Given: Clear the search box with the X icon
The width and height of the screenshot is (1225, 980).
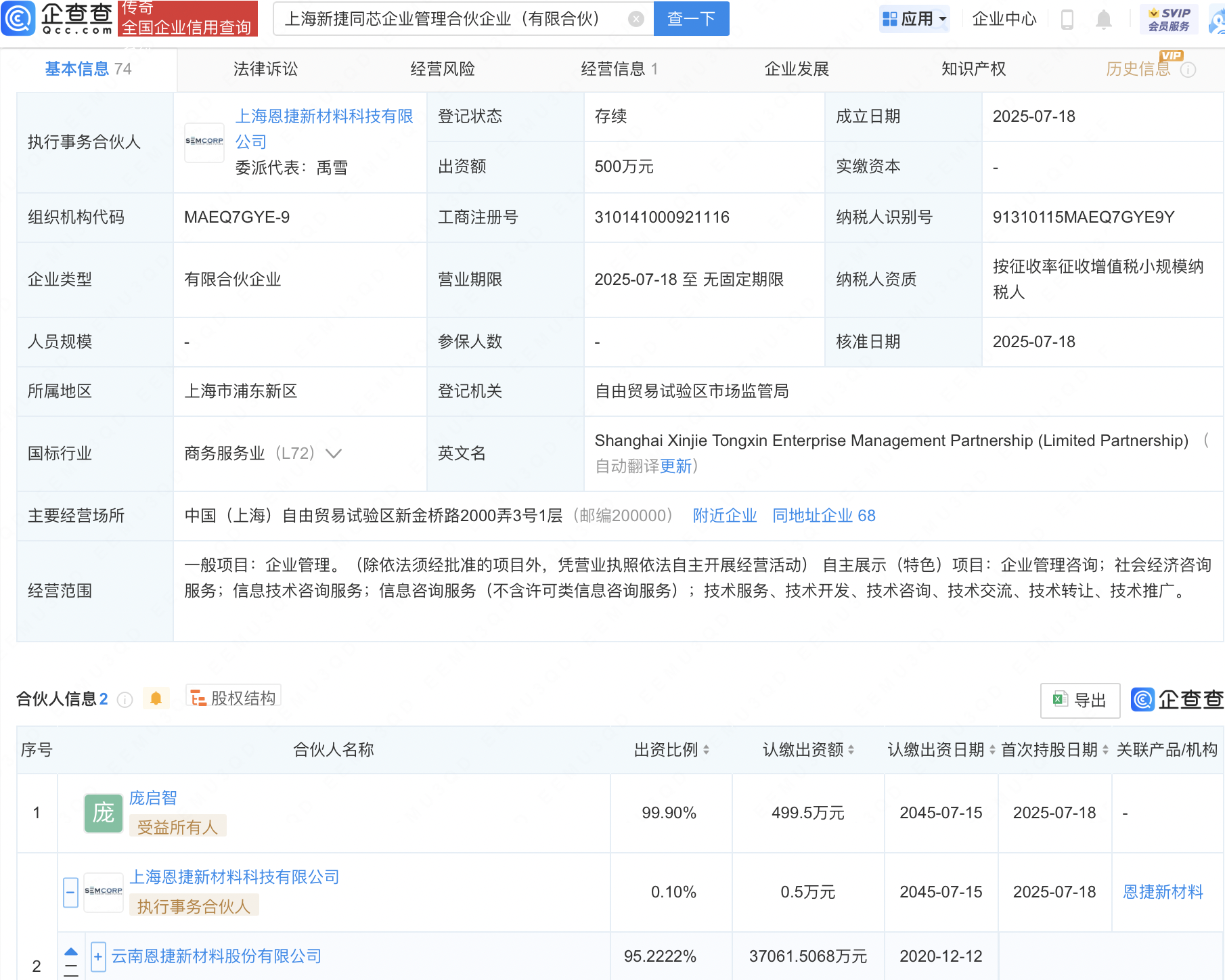Looking at the screenshot, I should point(636,19).
